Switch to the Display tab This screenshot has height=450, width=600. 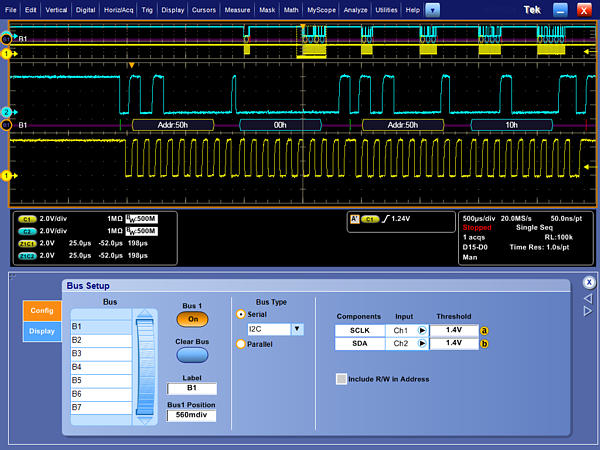click(42, 331)
